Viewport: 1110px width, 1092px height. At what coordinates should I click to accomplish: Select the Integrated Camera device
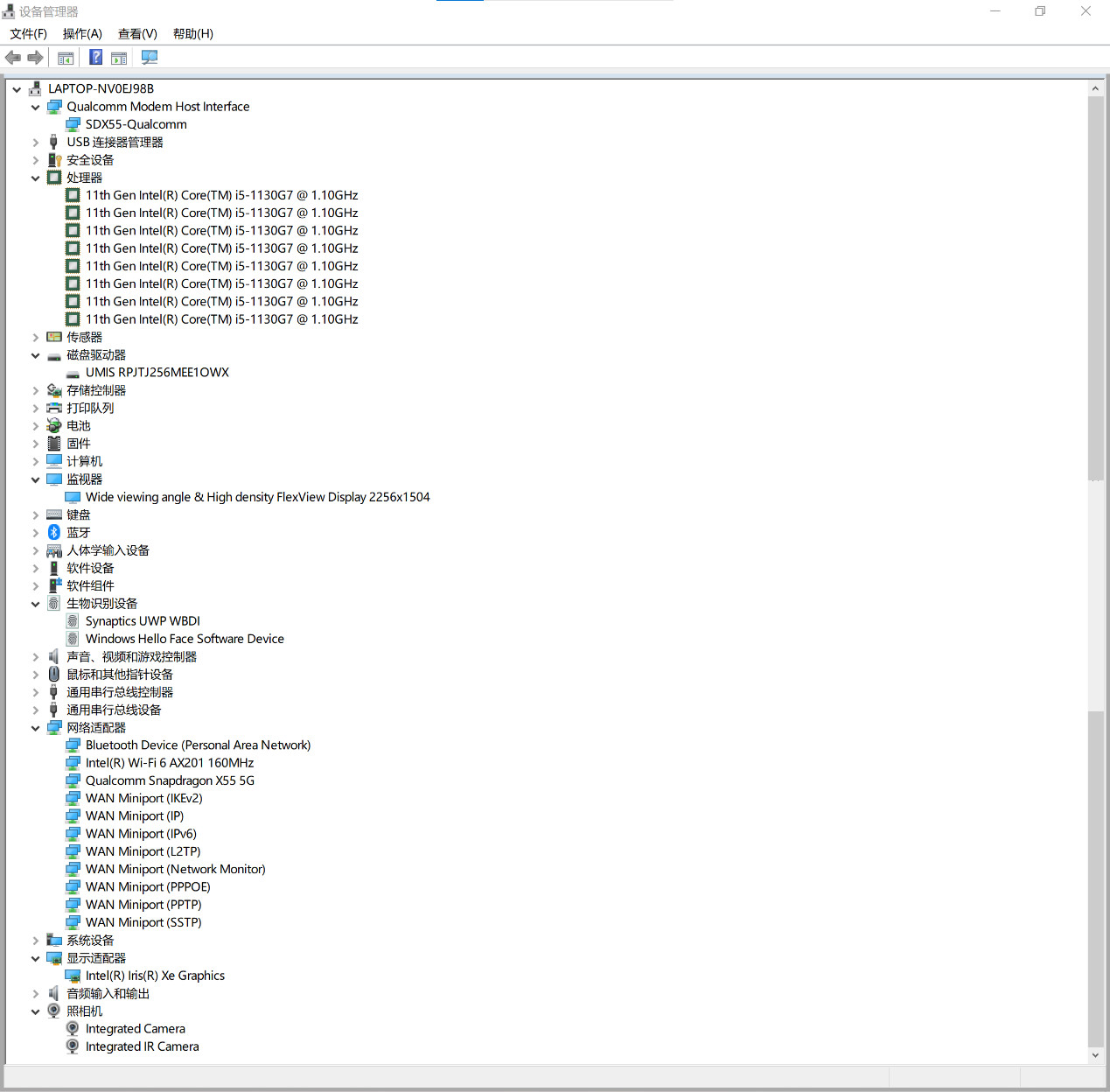(136, 1029)
